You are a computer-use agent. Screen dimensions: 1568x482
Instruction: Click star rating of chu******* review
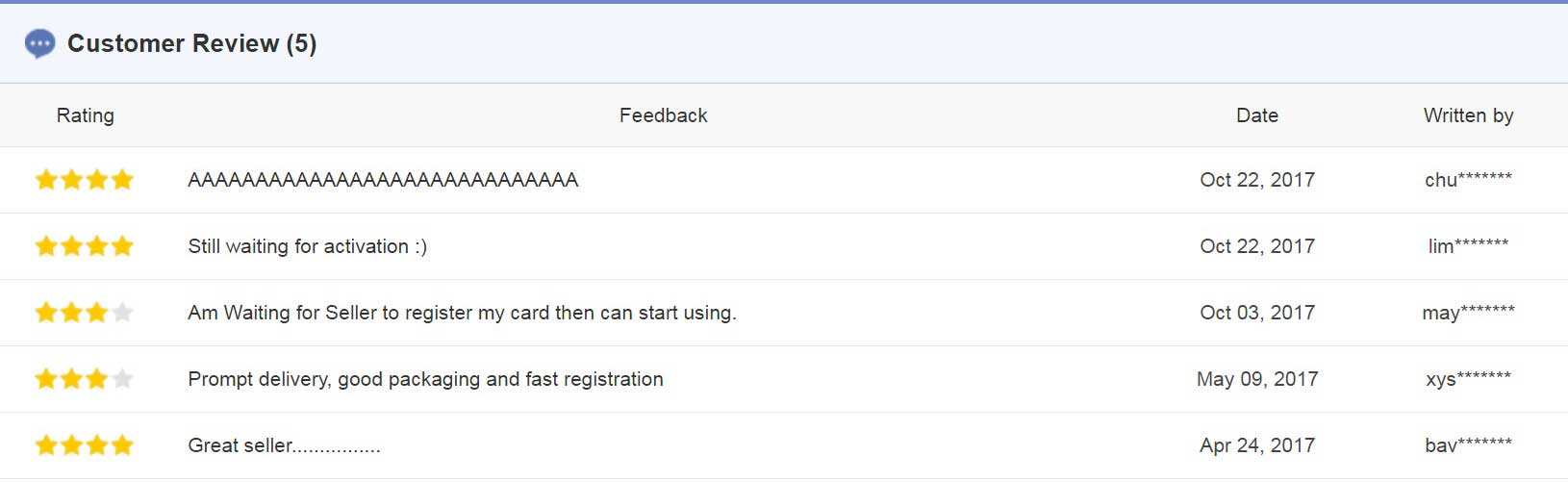[x=85, y=180]
